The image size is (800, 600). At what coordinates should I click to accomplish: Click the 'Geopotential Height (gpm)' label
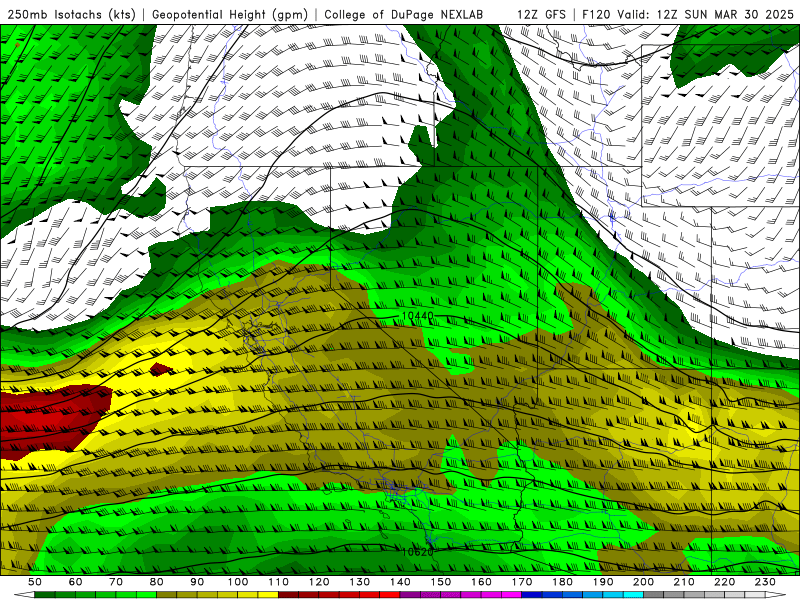coord(230,14)
